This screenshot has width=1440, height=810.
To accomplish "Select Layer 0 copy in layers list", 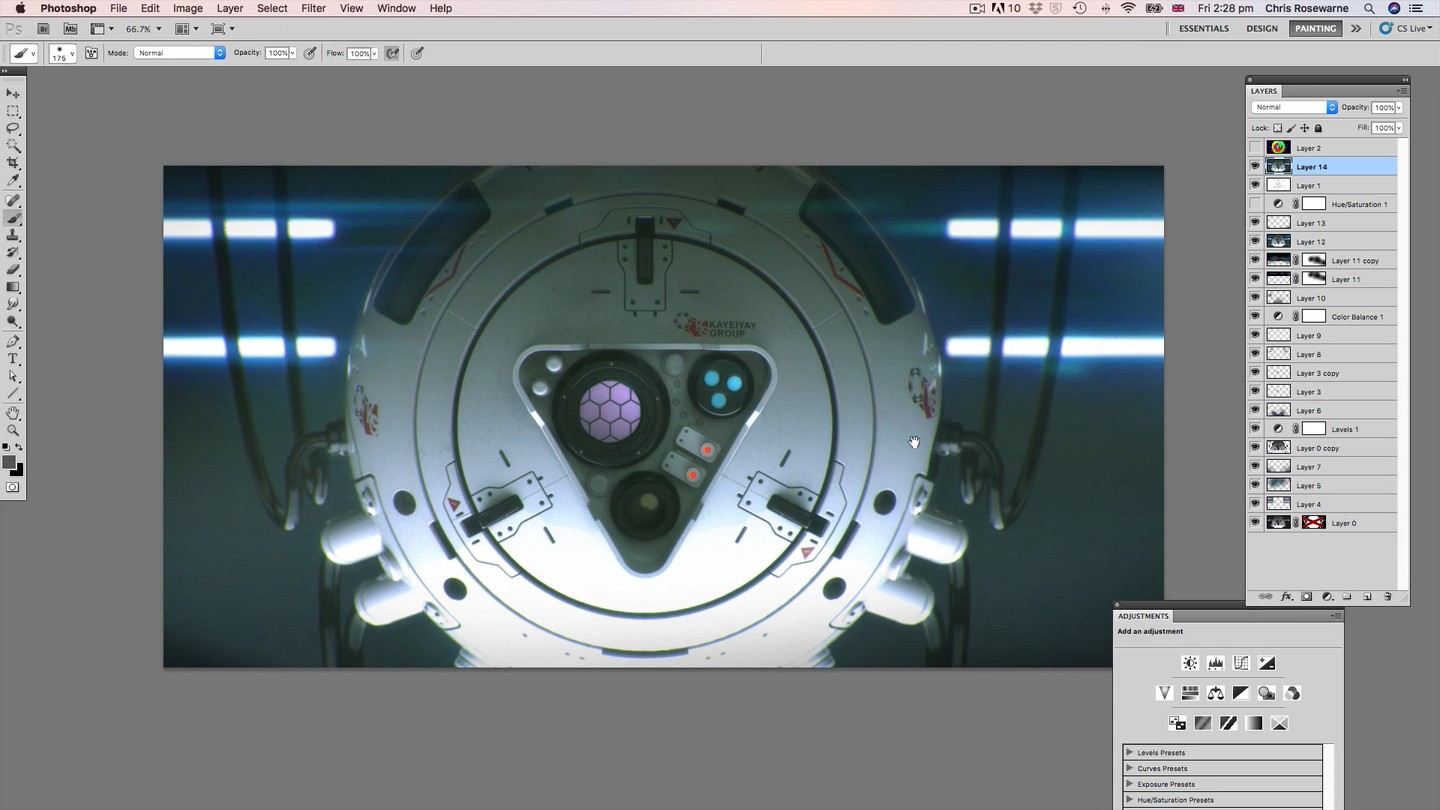I will point(1330,448).
